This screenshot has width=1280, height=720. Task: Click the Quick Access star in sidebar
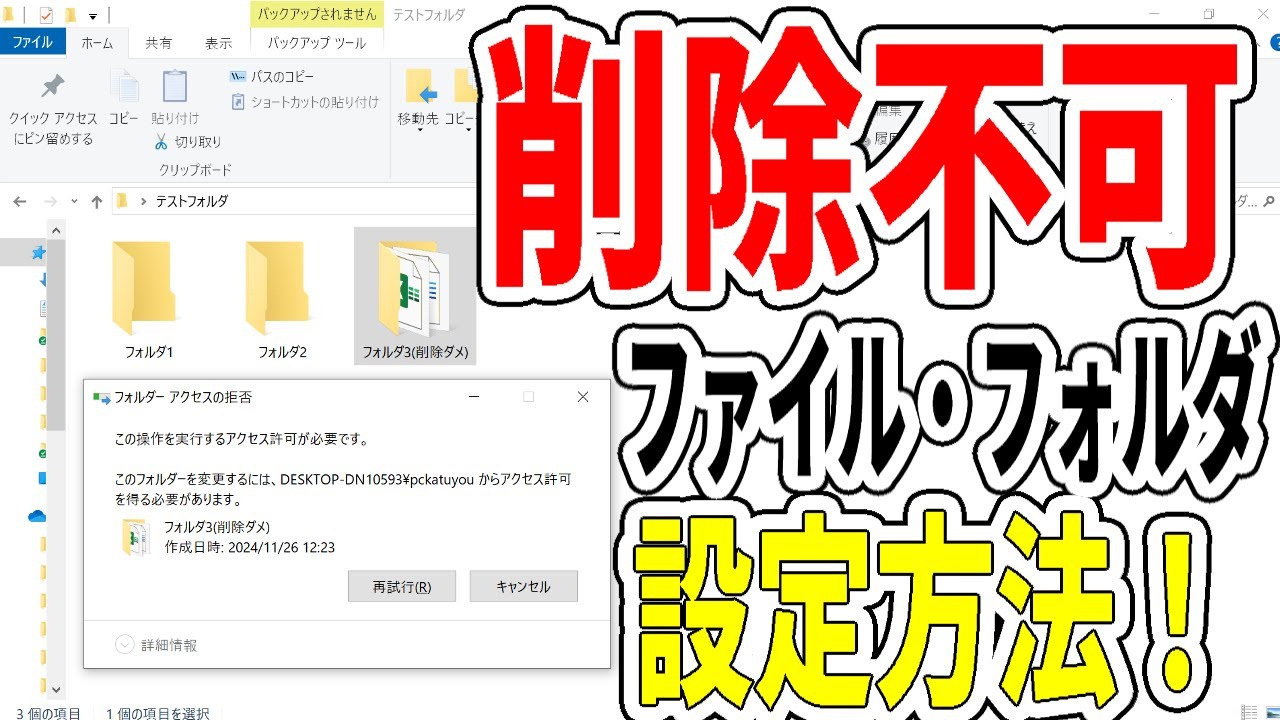coord(38,254)
